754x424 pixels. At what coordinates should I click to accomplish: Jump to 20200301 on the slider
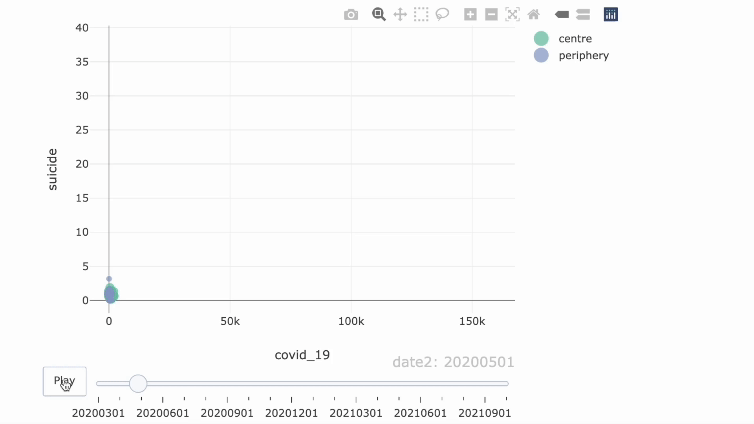(98, 383)
